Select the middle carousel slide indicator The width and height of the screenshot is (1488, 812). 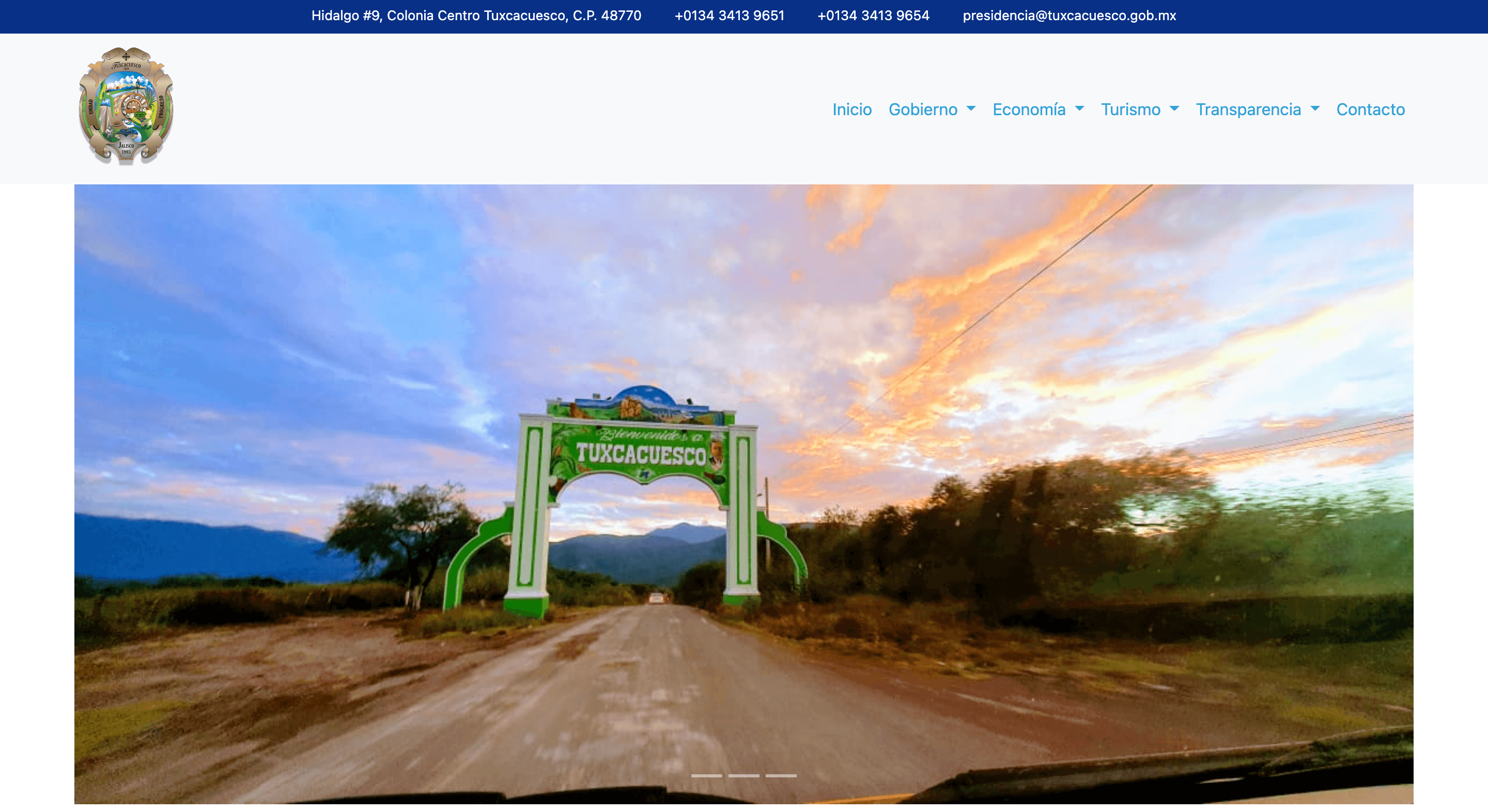tap(743, 776)
